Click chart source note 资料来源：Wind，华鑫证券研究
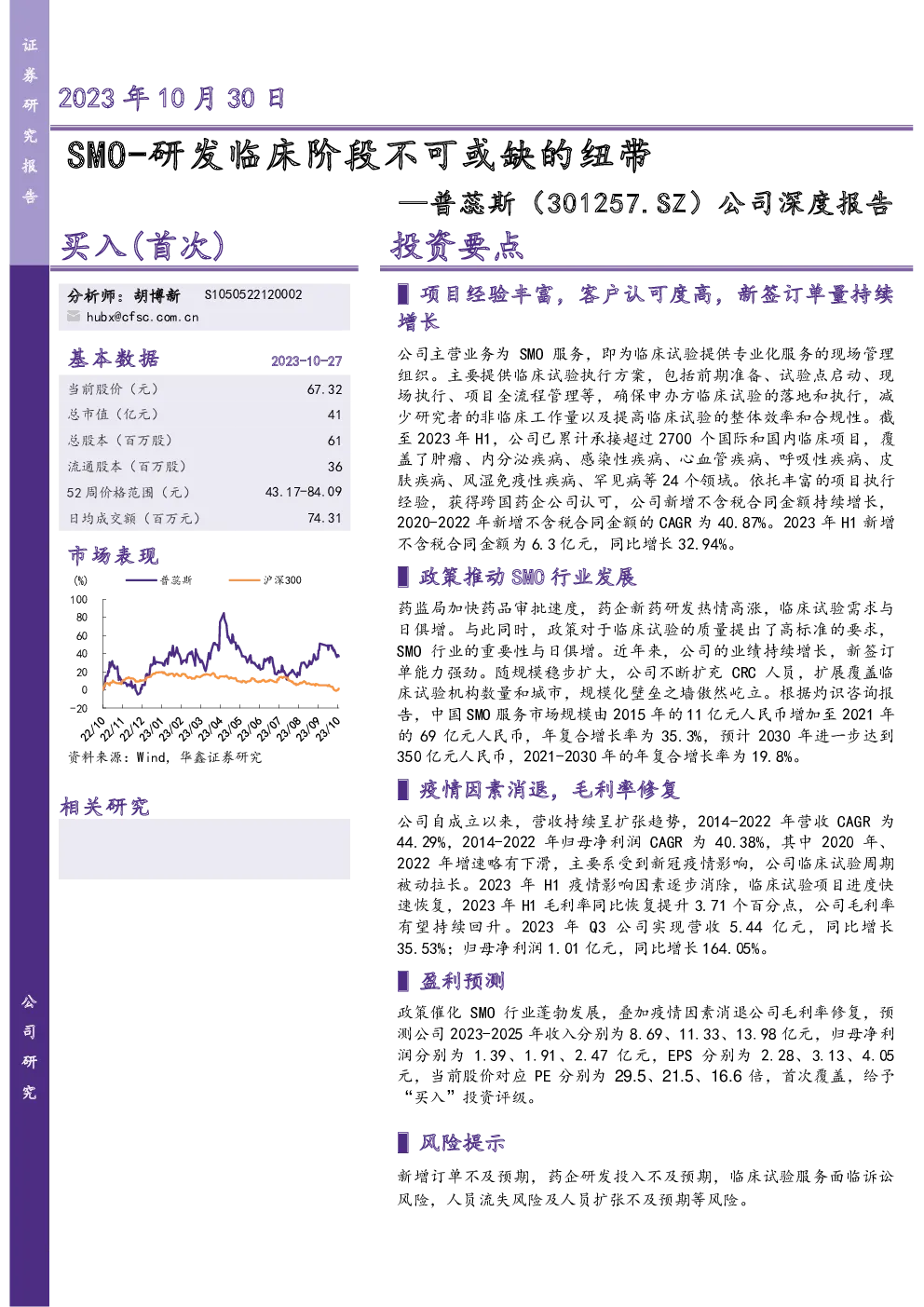The height and width of the screenshot is (1307, 924). point(165,757)
